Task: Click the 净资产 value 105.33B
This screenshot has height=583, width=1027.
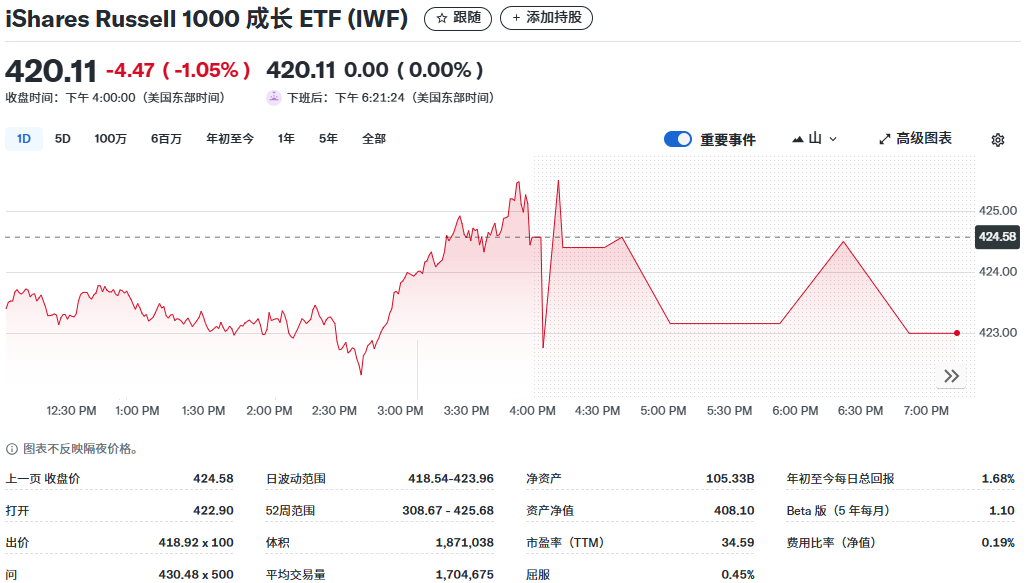Action: [x=730, y=479]
